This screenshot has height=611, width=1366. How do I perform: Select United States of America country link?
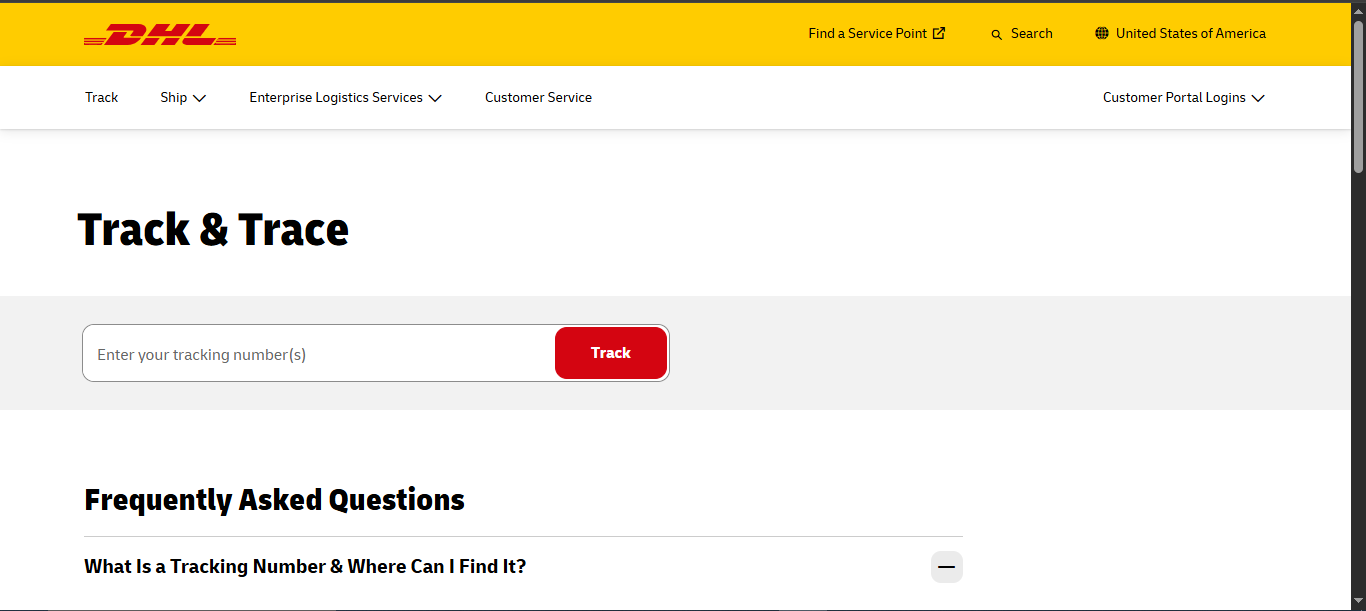(1180, 33)
